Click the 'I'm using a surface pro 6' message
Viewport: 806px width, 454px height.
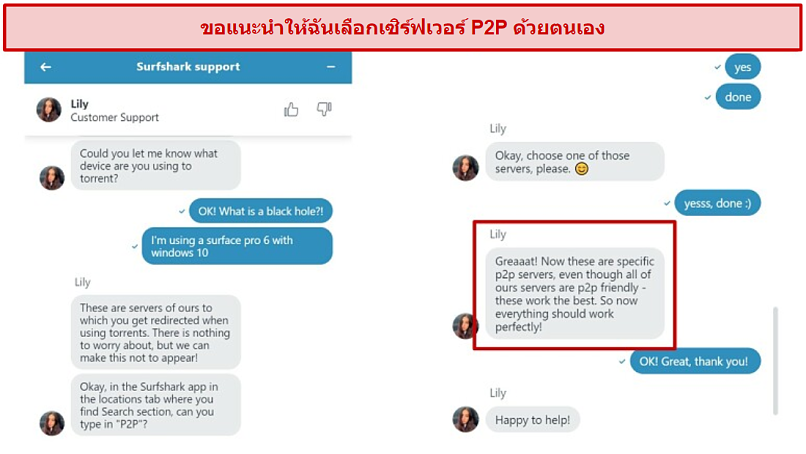point(237,246)
